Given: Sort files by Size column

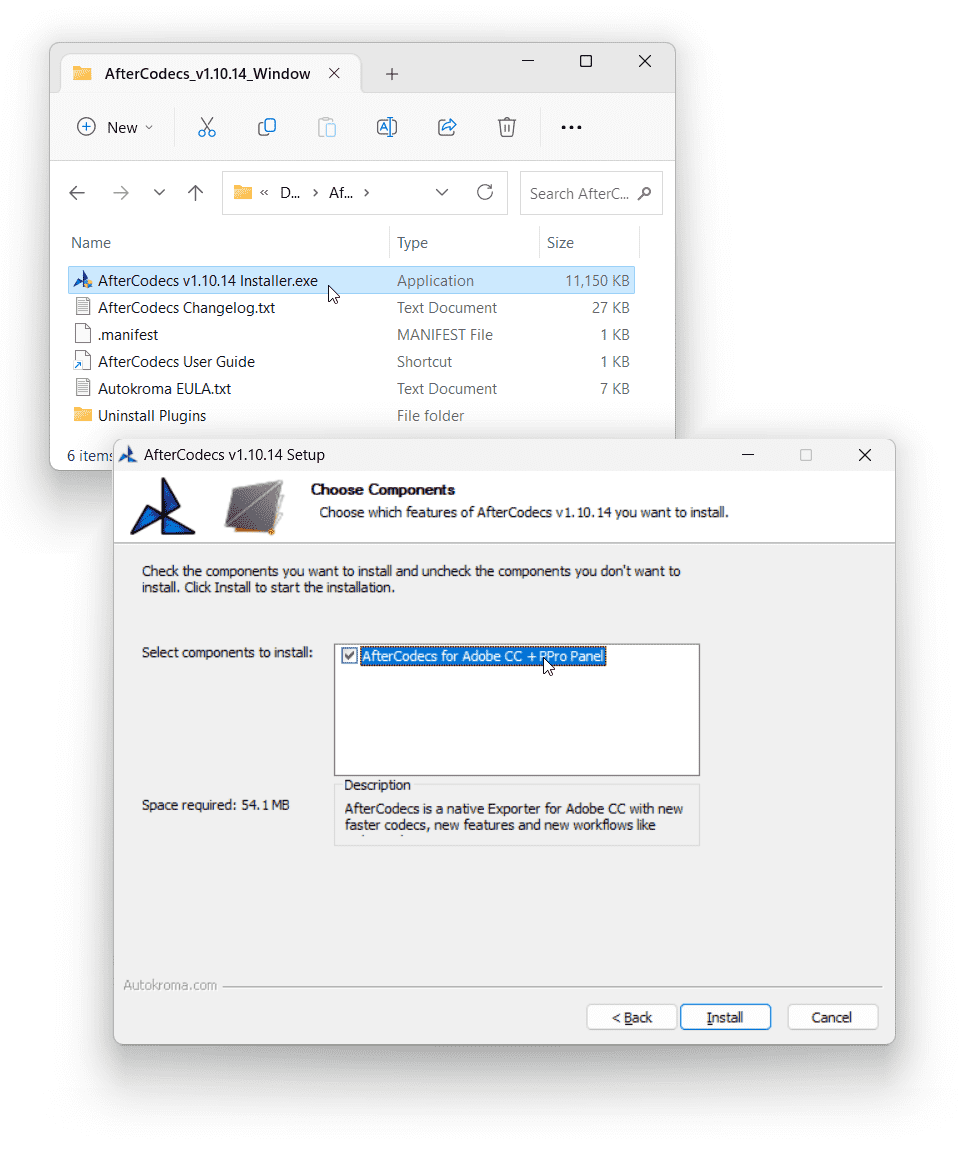Looking at the screenshot, I should (561, 243).
